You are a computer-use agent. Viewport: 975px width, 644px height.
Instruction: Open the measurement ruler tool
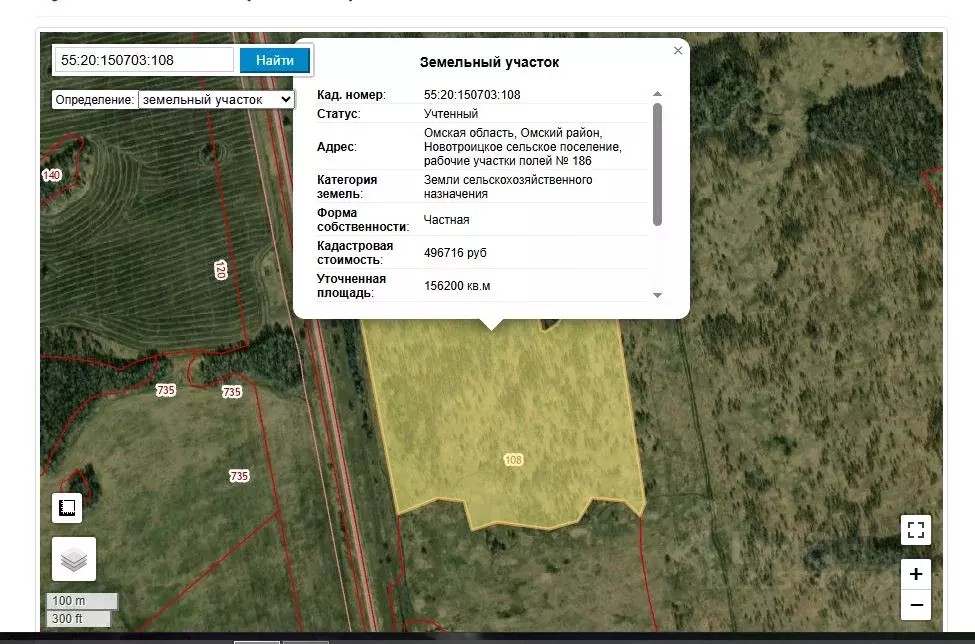[x=67, y=508]
